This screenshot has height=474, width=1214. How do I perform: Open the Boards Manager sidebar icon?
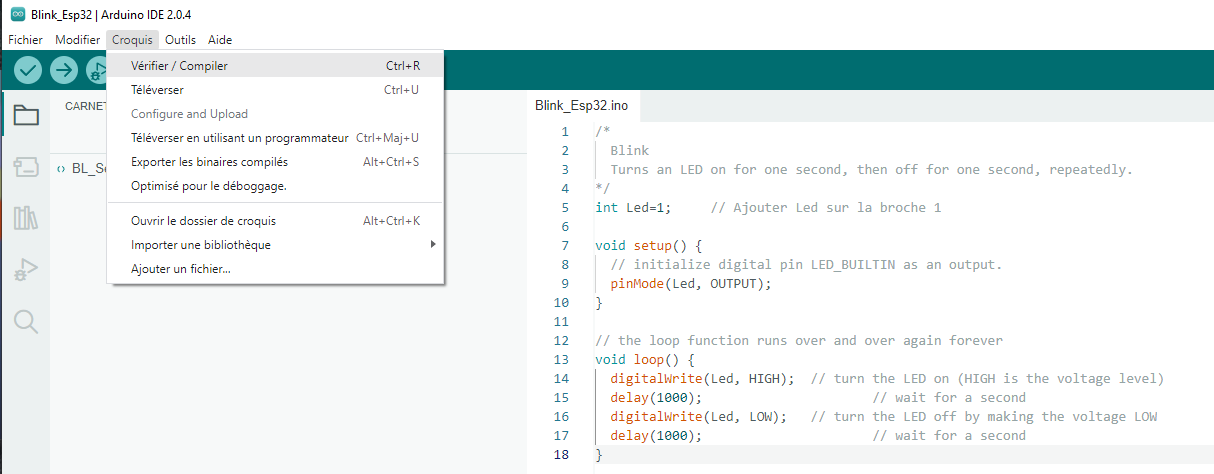coord(26,167)
